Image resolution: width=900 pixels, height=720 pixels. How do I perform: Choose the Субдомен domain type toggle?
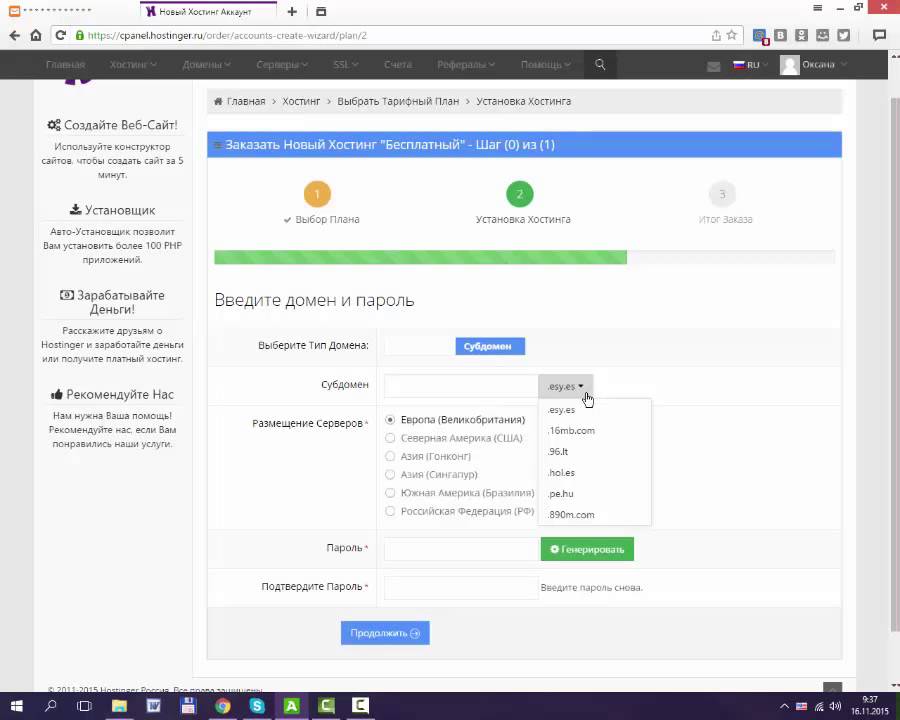[490, 346]
